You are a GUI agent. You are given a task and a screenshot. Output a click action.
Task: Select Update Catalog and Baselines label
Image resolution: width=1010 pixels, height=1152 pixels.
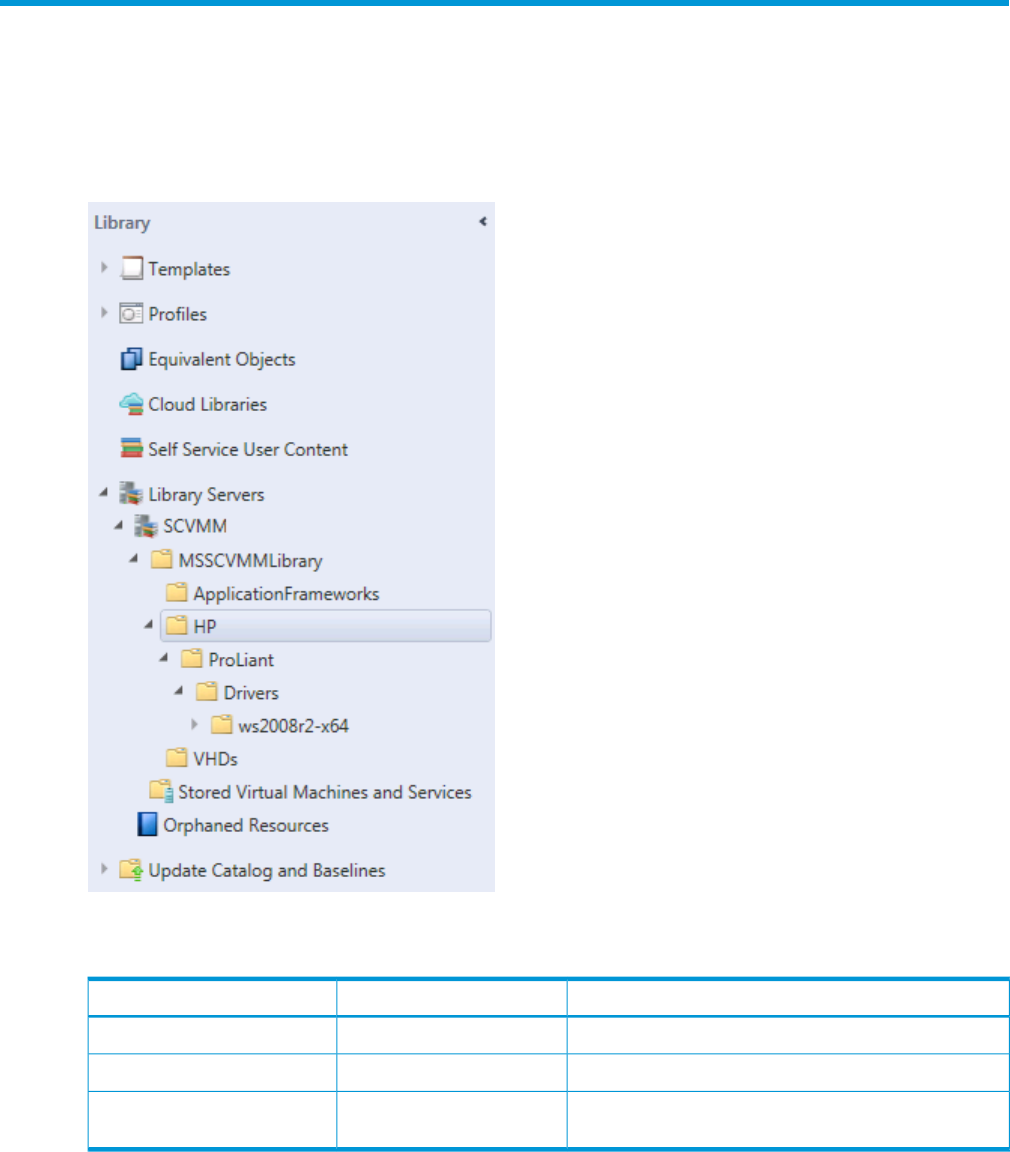tap(267, 871)
